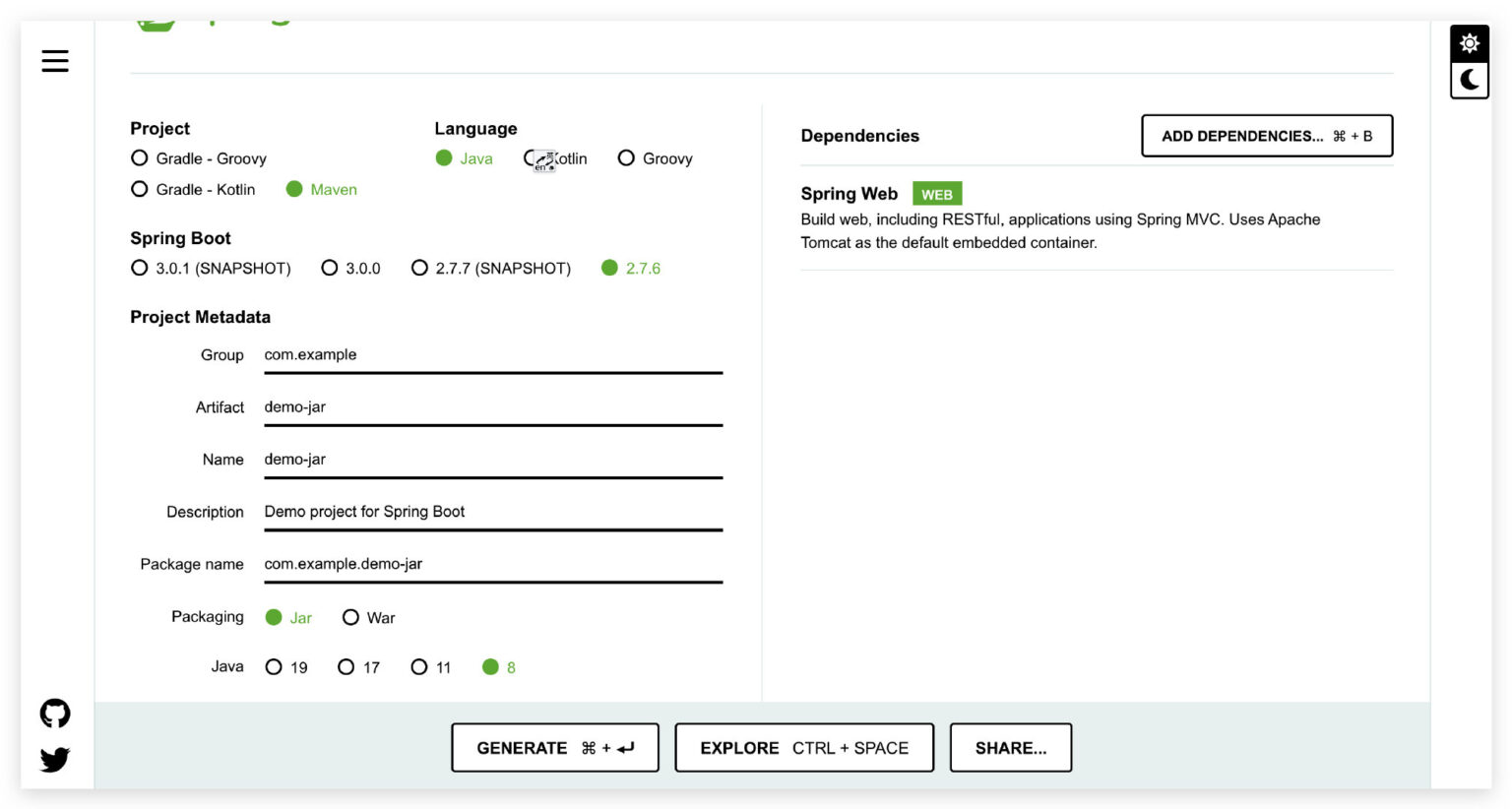The height and width of the screenshot is (809, 1512).
Task: Select Spring Boot version 3.0.0
Action: click(x=329, y=267)
